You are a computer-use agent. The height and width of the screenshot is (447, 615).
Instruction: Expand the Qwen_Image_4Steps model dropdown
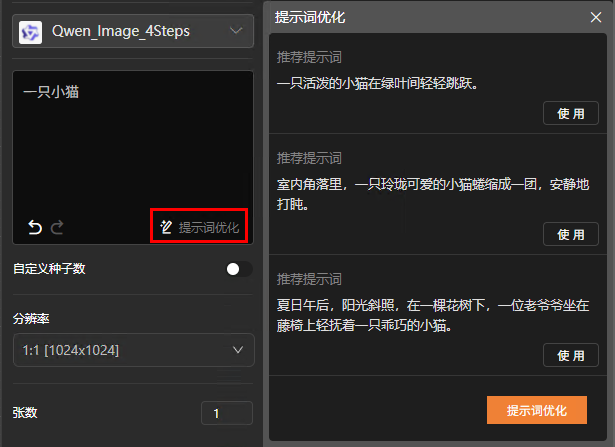[236, 31]
